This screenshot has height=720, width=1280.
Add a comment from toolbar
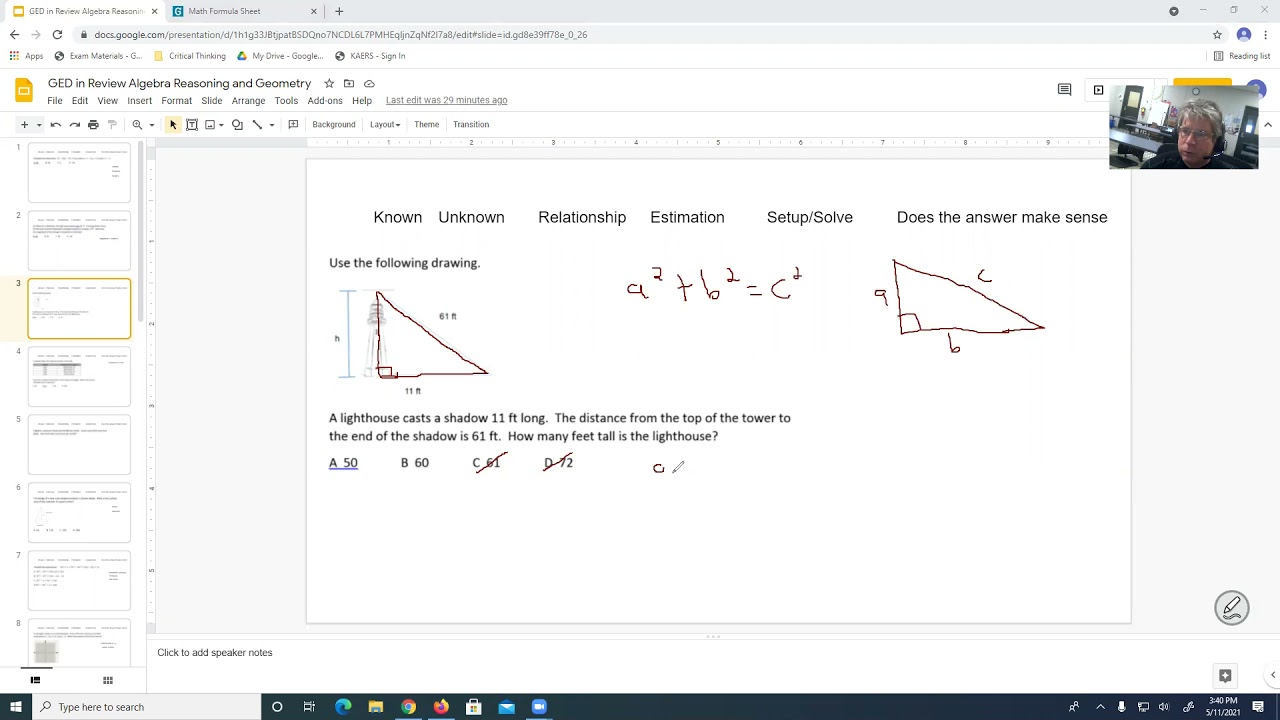tap(293, 125)
